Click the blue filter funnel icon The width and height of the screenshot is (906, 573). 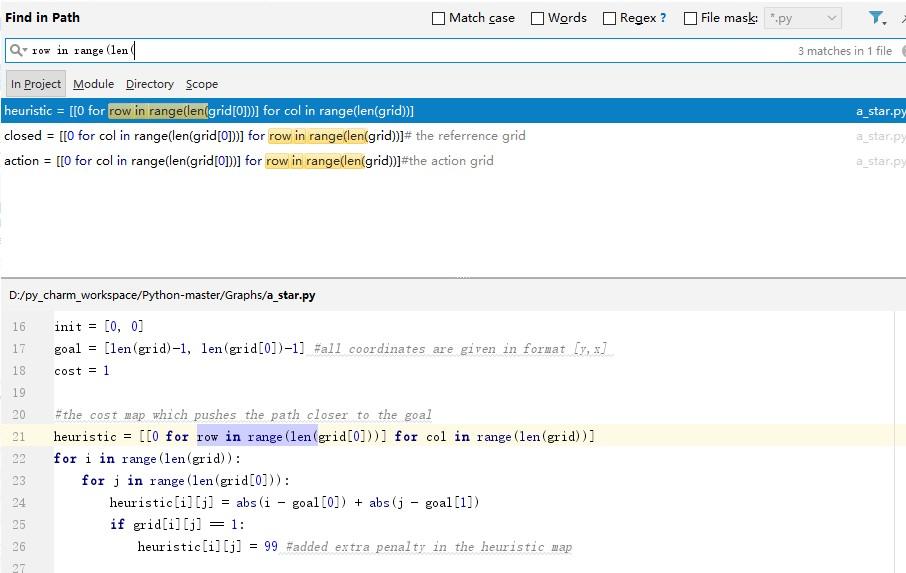tap(876, 18)
